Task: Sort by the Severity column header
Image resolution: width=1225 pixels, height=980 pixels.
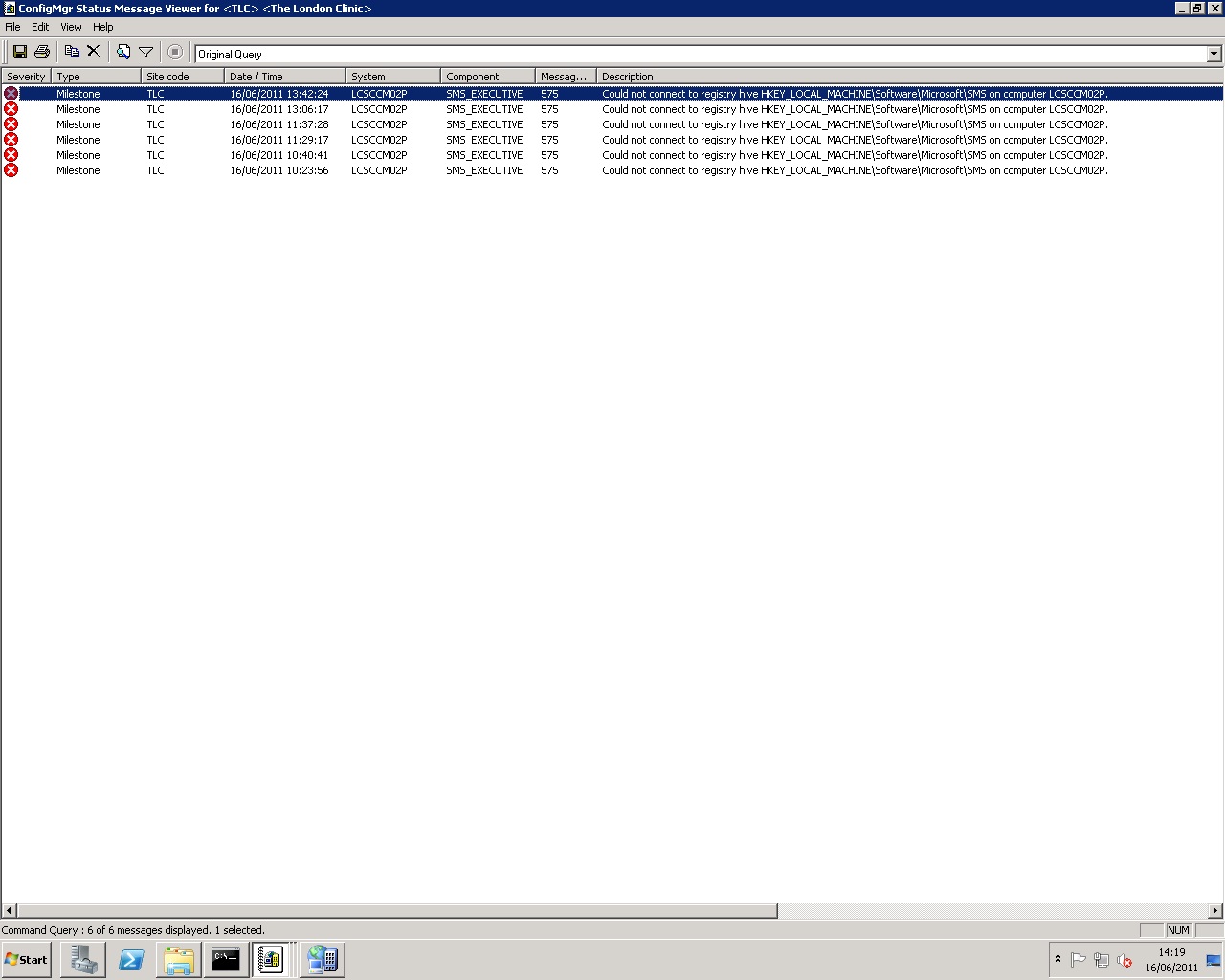Action: (26, 77)
